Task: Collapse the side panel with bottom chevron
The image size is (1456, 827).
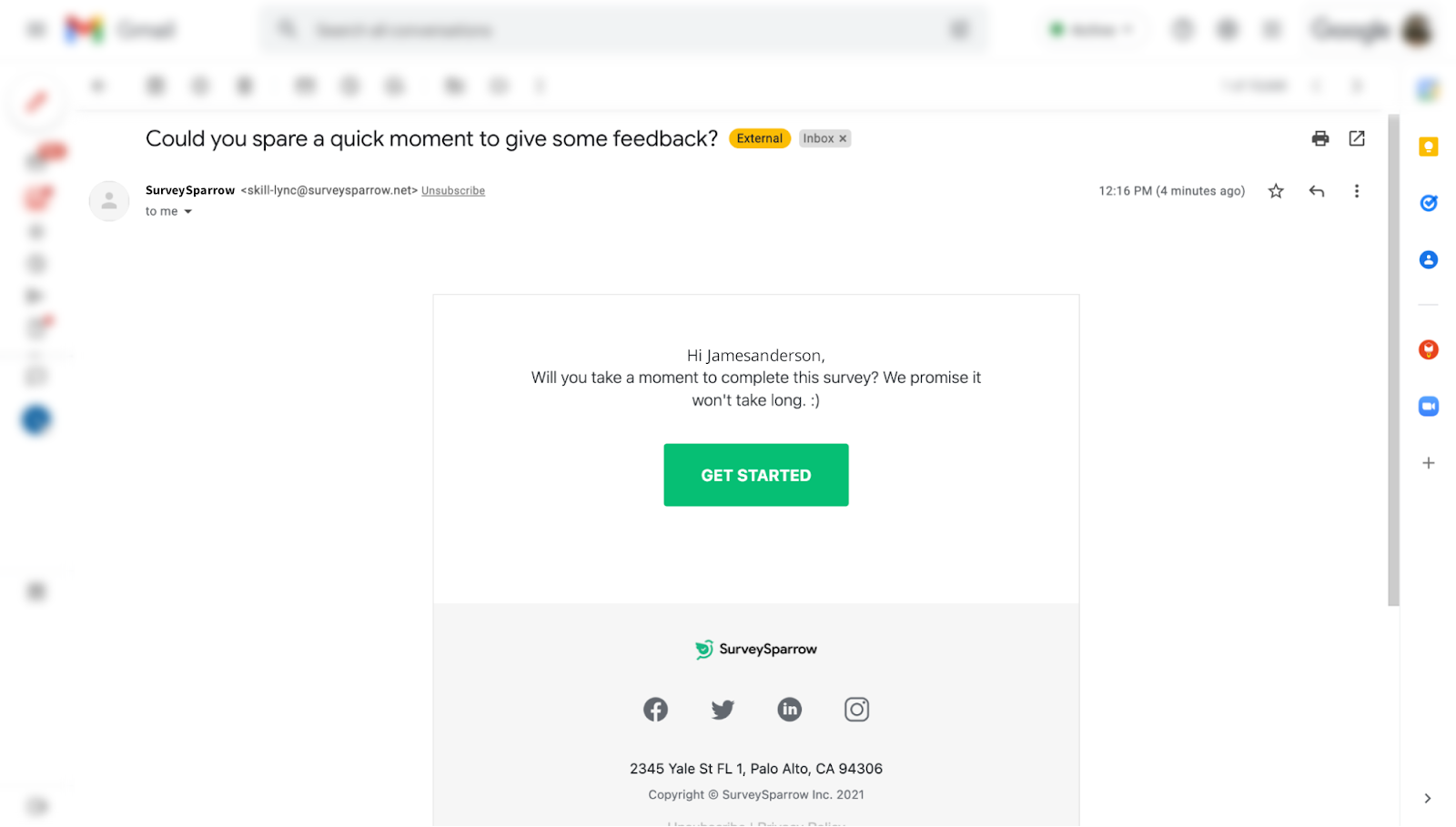Action: 1427,799
